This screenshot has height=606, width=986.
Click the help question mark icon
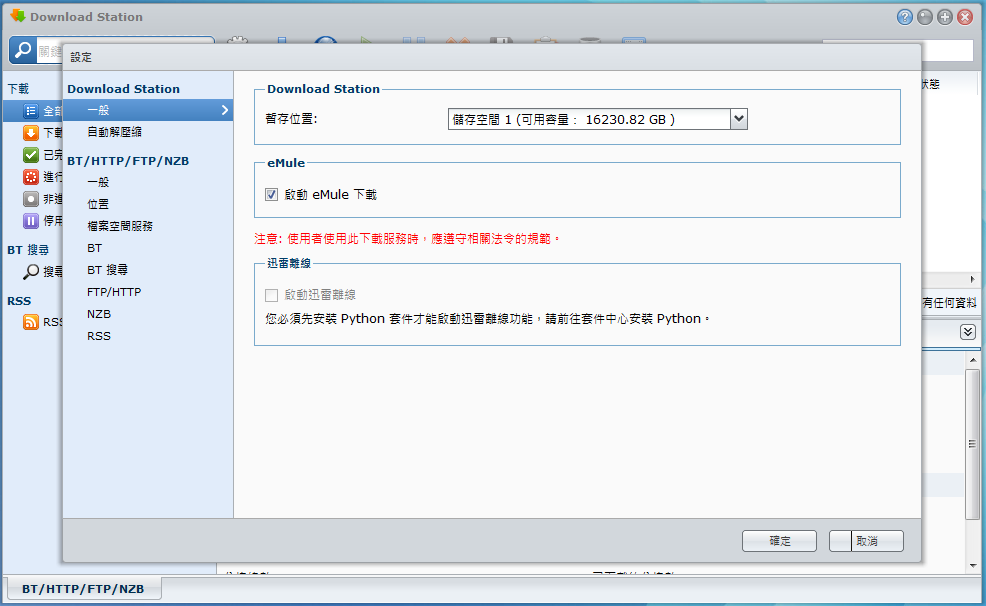[904, 17]
